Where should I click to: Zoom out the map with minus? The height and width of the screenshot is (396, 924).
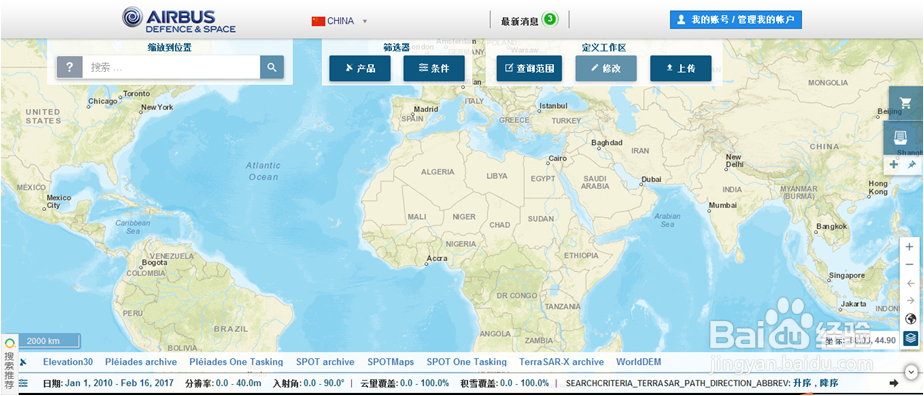pos(909,265)
